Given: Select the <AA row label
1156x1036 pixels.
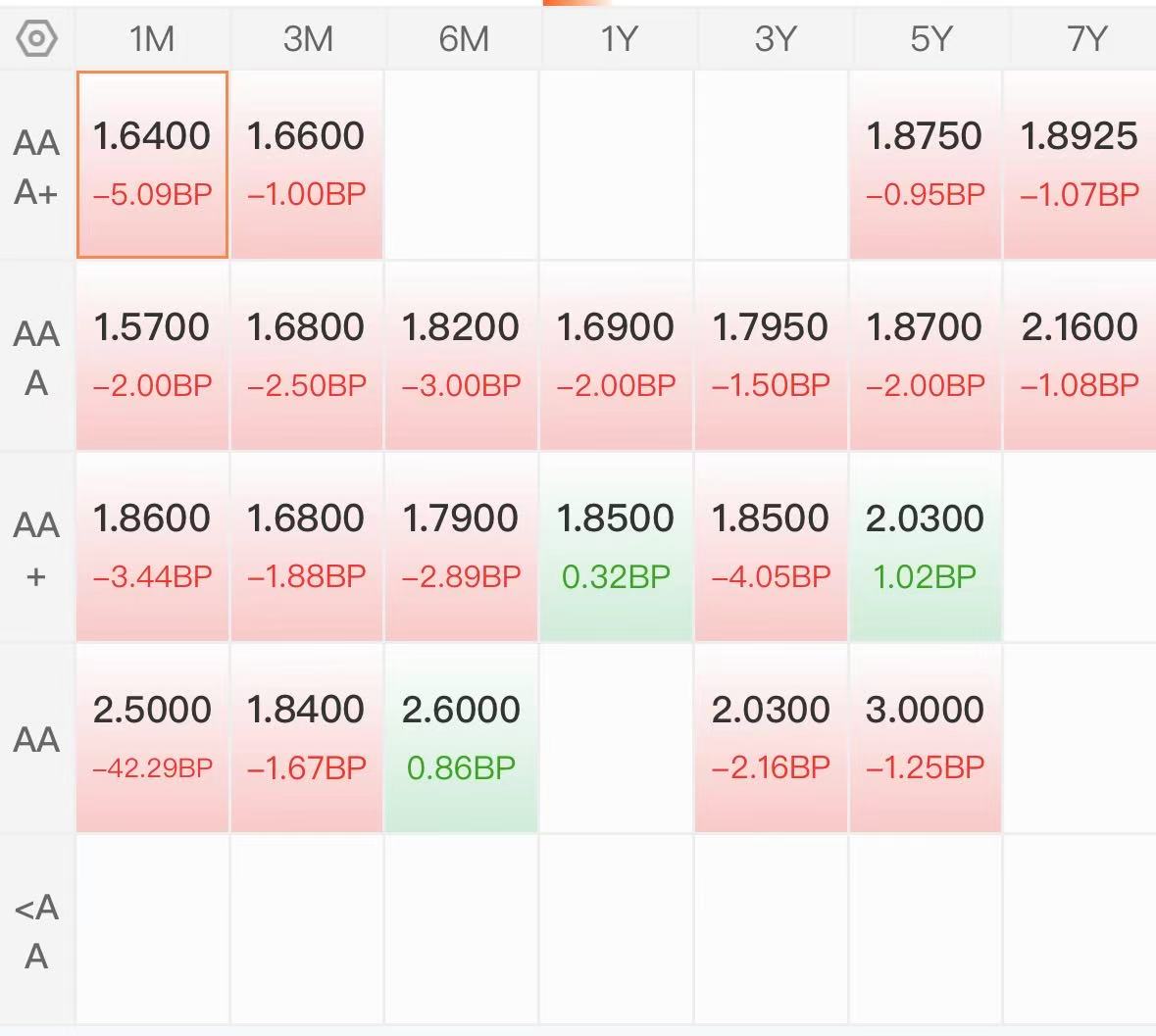Looking at the screenshot, I should coord(36,930).
